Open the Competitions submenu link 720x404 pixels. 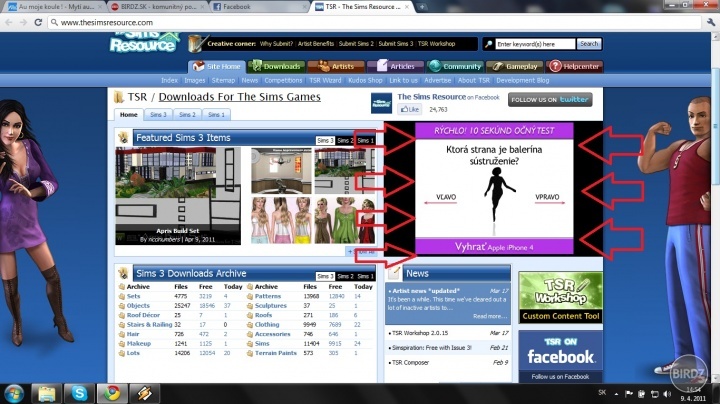pos(283,80)
